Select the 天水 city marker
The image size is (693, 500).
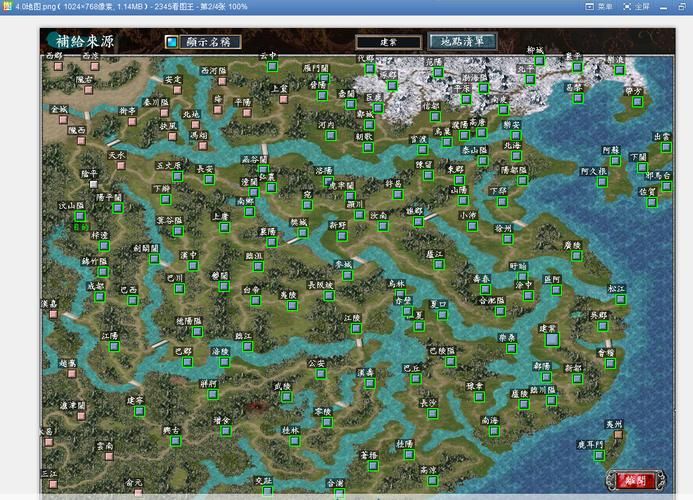[121, 165]
